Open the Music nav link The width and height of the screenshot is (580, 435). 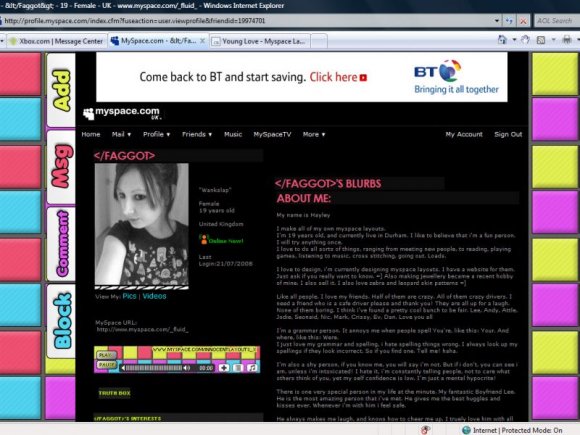coord(233,134)
